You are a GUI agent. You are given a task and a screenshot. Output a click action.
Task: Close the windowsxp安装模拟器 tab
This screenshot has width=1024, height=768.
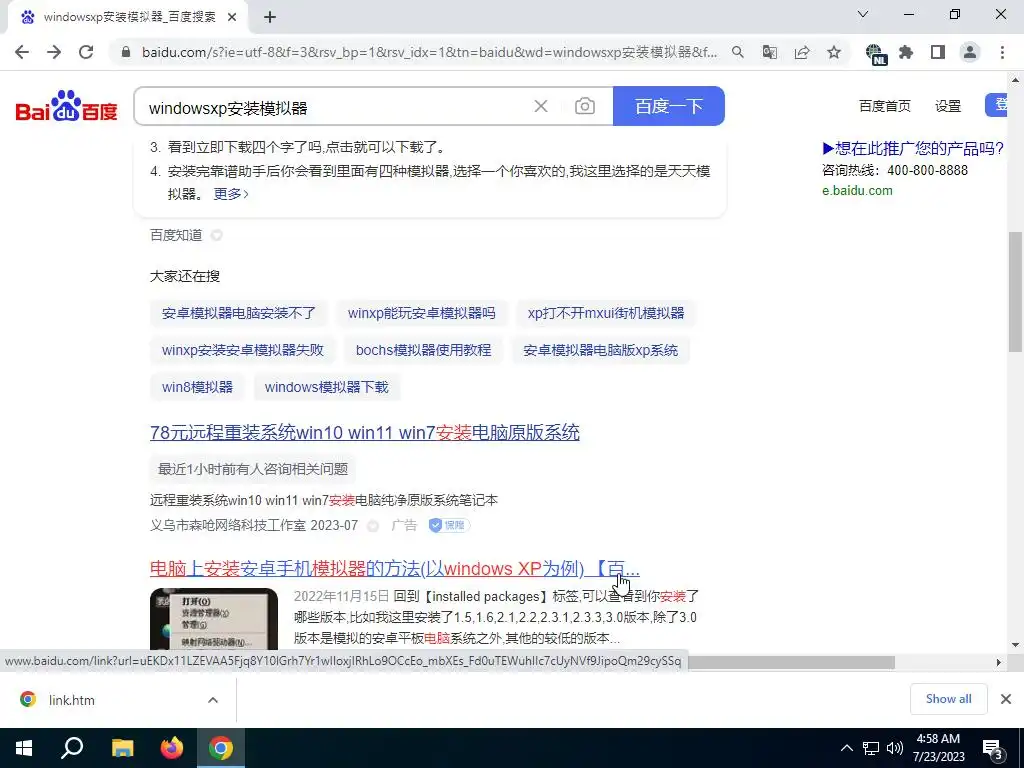tap(232, 18)
